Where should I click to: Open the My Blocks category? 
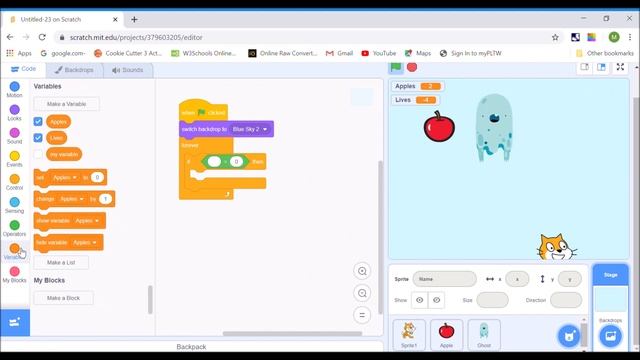pyautogui.click(x=14, y=275)
